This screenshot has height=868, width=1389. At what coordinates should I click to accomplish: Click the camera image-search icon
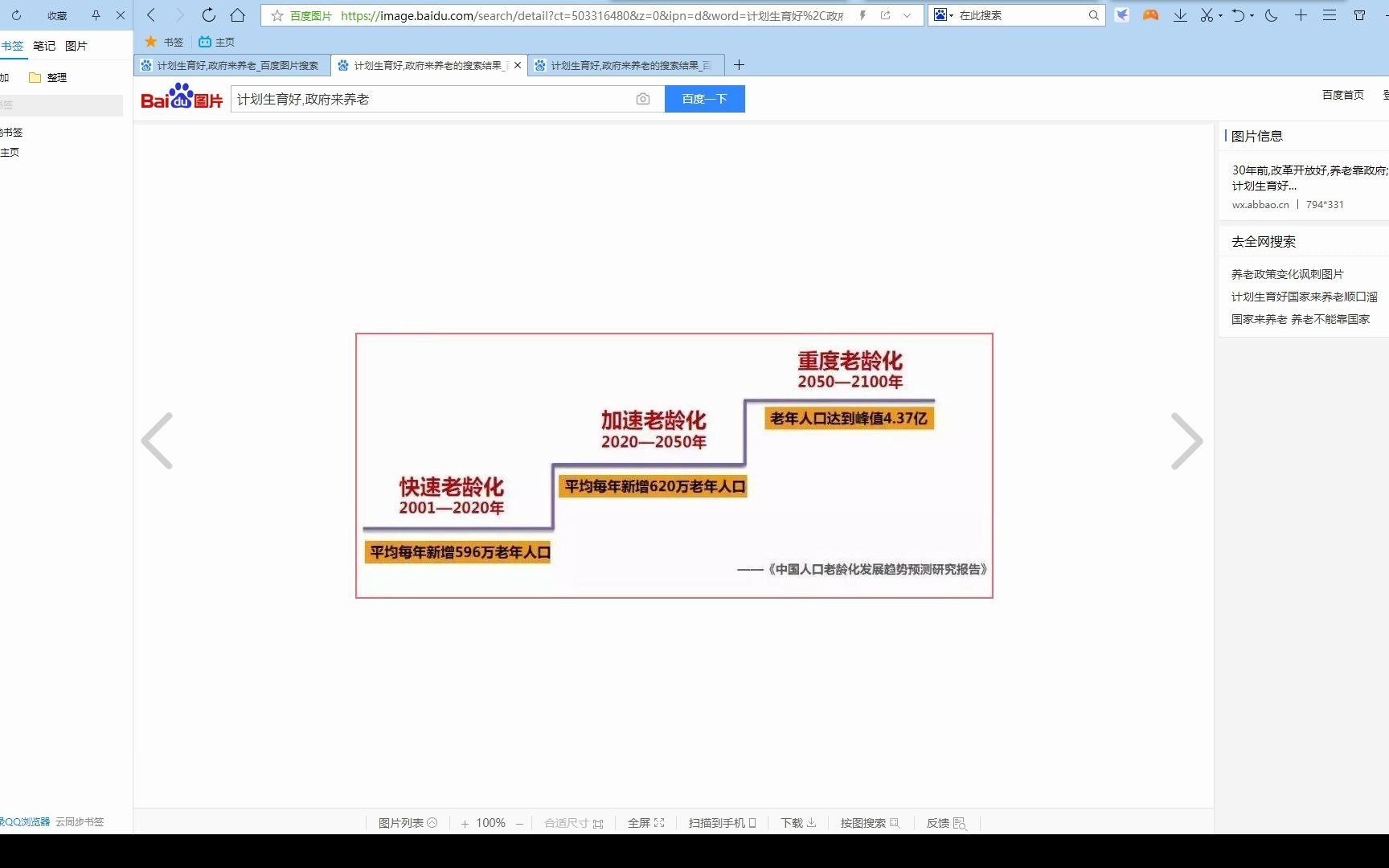click(x=643, y=99)
